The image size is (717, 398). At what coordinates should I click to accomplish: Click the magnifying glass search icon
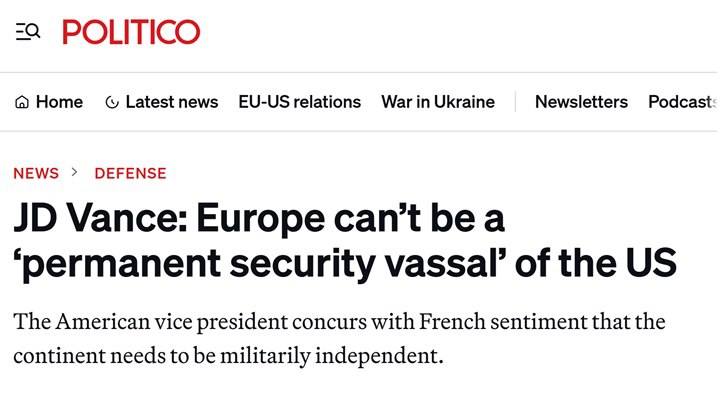pos(33,31)
